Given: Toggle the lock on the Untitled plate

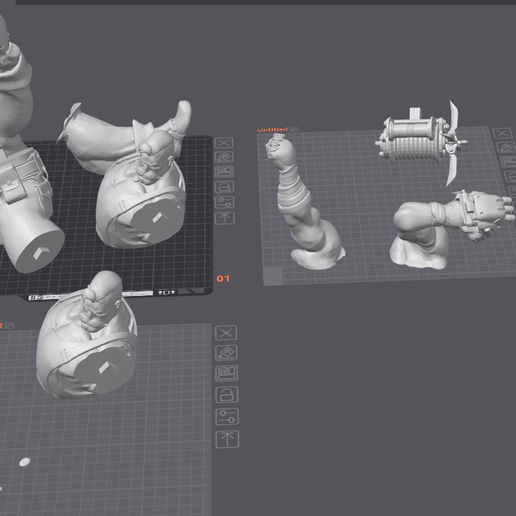Looking at the screenshot, I should pos(511,177).
